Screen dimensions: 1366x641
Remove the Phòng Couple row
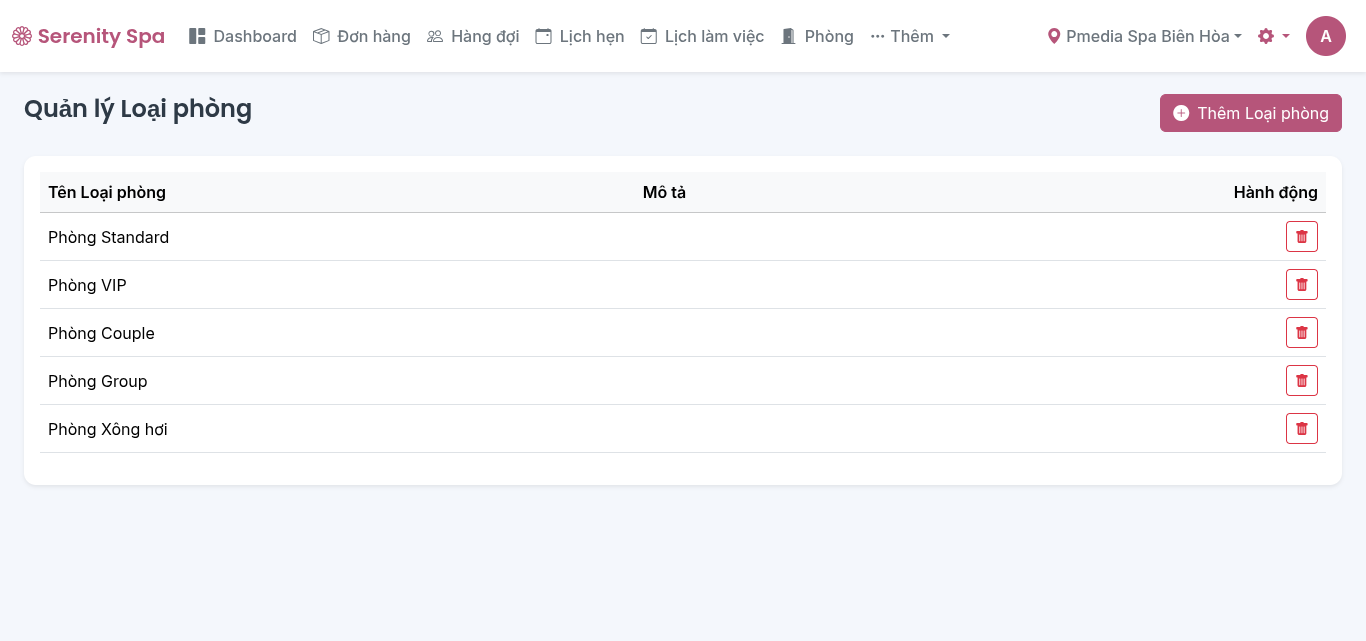click(x=1301, y=333)
